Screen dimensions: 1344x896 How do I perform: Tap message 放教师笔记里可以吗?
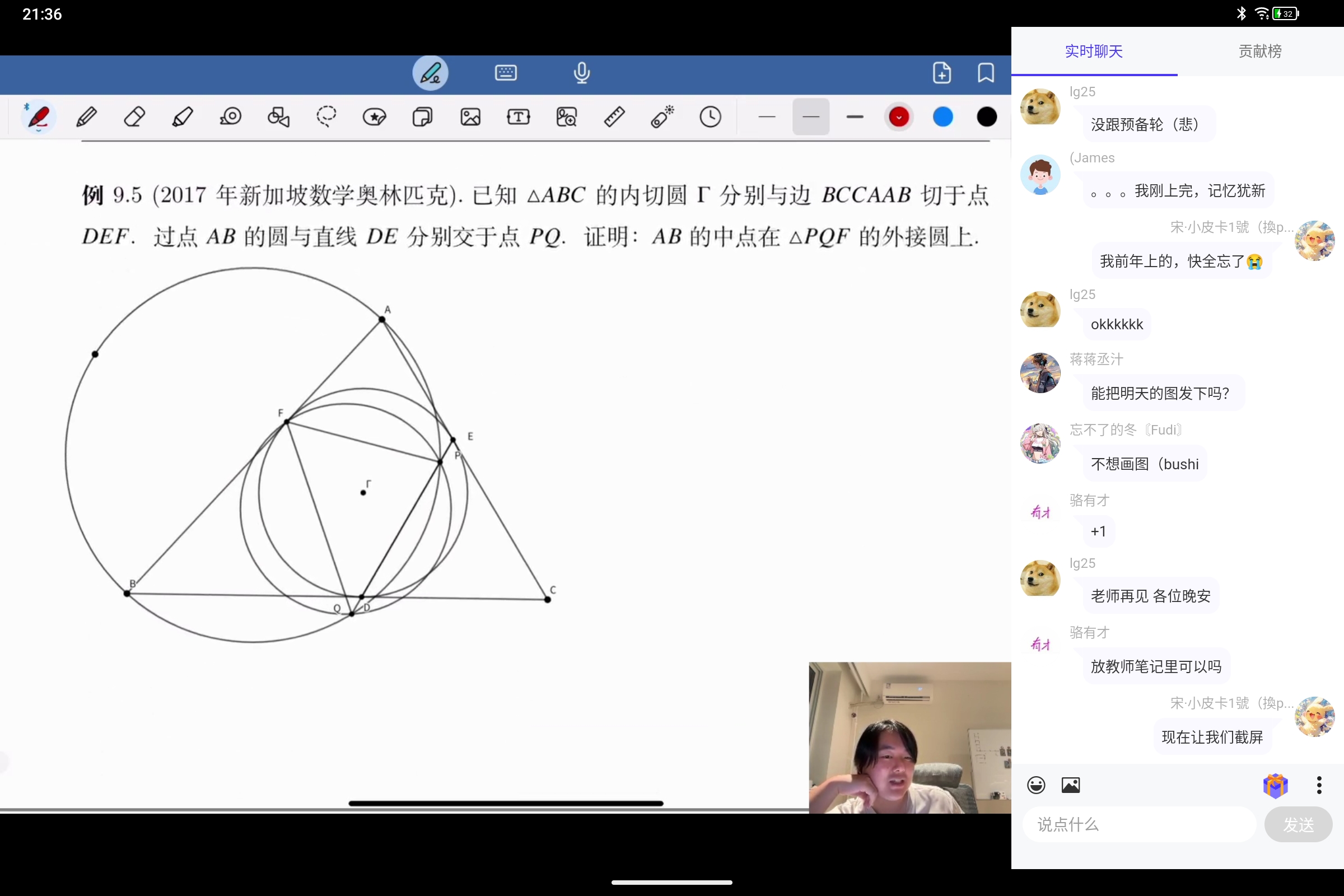pos(1156,666)
